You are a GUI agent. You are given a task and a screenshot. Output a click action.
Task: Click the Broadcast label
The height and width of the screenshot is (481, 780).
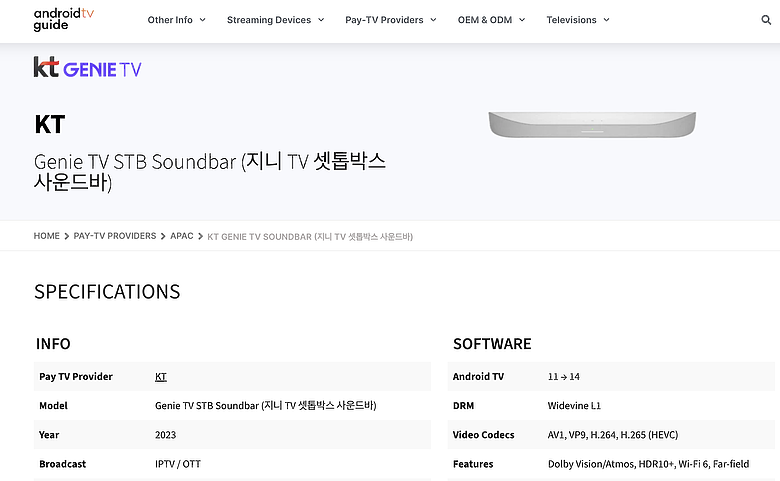tap(62, 464)
